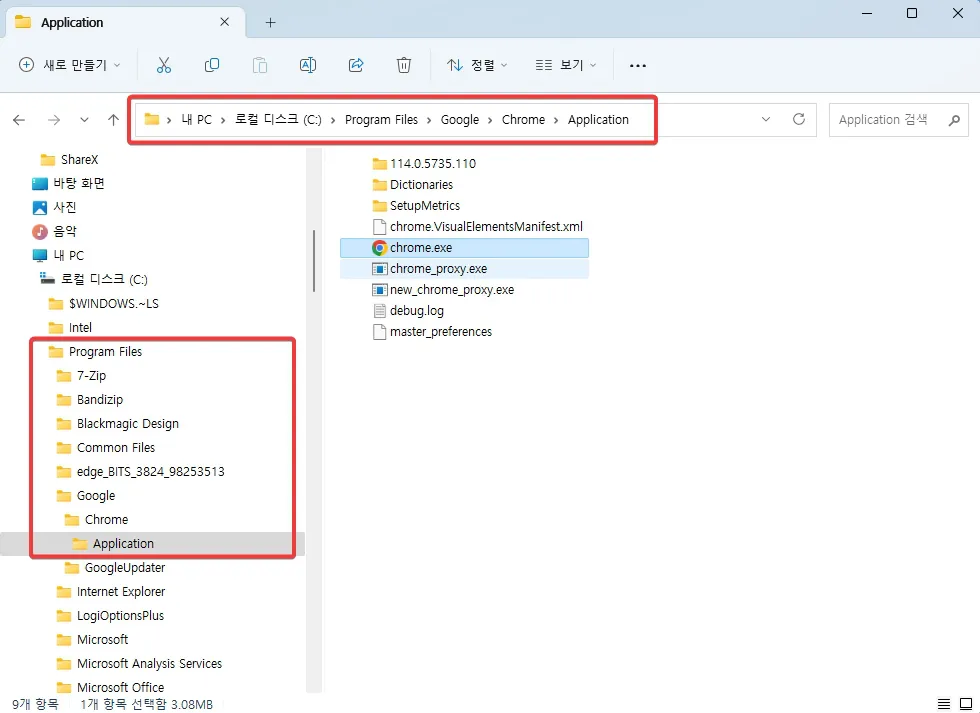The height and width of the screenshot is (713, 980).
Task: Go up one folder level arrow
Action: [113, 119]
